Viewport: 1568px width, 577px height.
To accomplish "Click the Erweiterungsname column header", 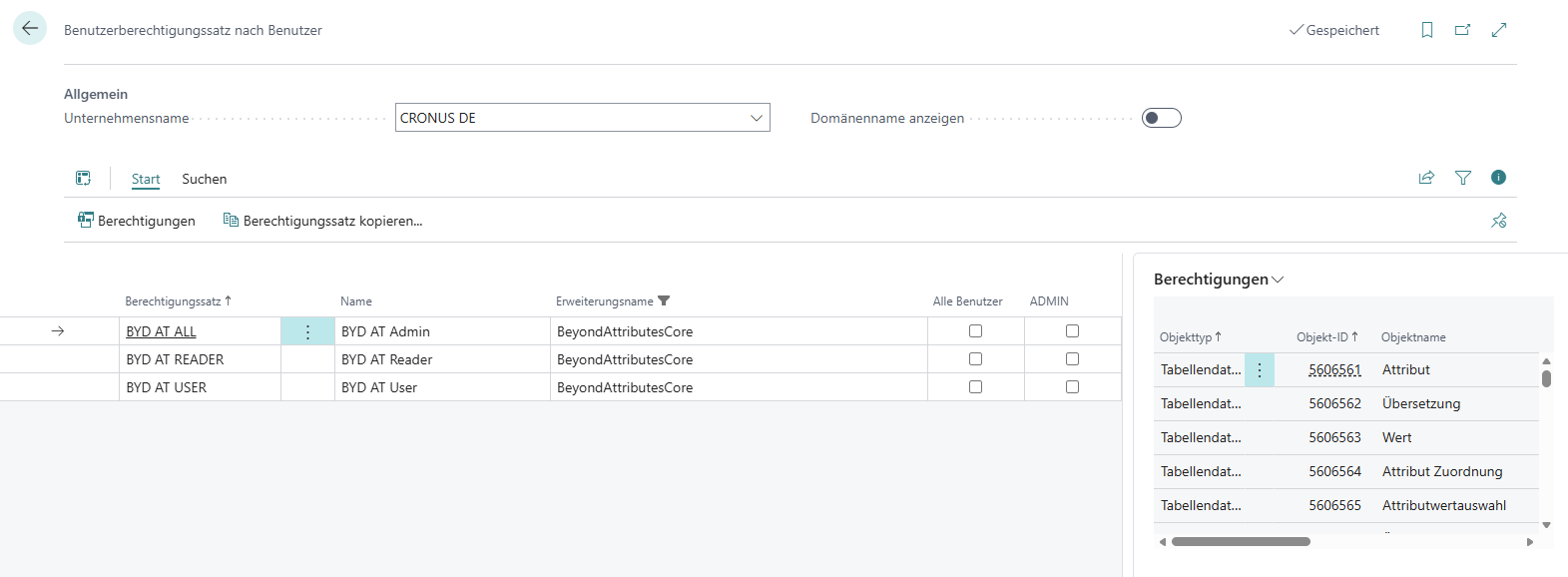I will coord(605,300).
